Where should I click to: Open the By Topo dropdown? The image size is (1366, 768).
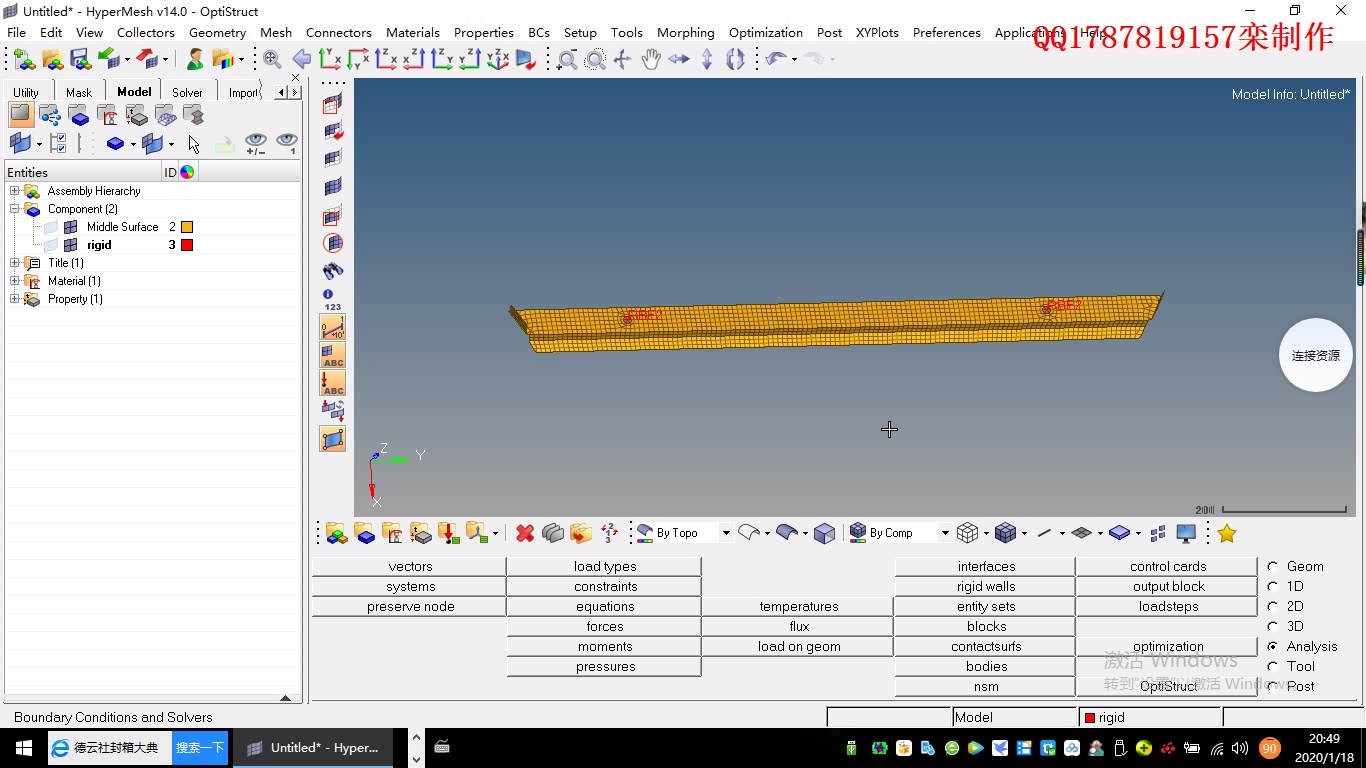point(726,533)
